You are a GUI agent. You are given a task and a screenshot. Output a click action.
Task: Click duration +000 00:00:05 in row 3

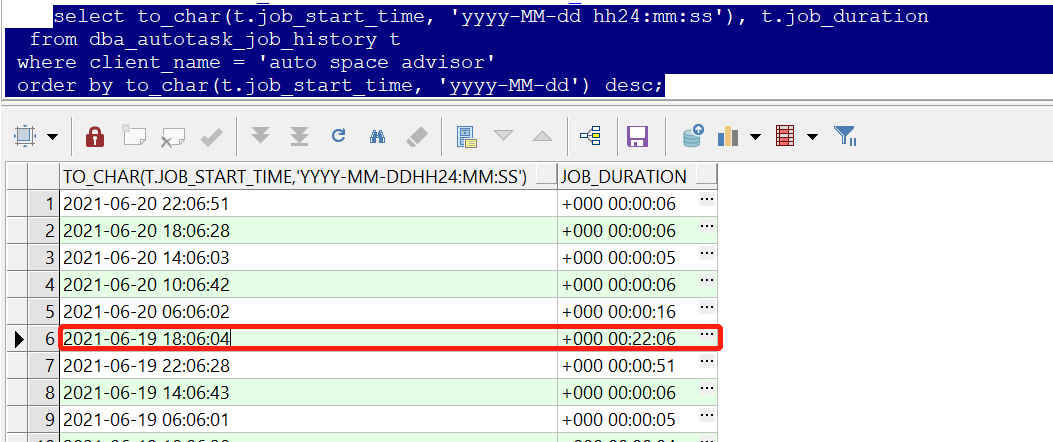coord(619,258)
